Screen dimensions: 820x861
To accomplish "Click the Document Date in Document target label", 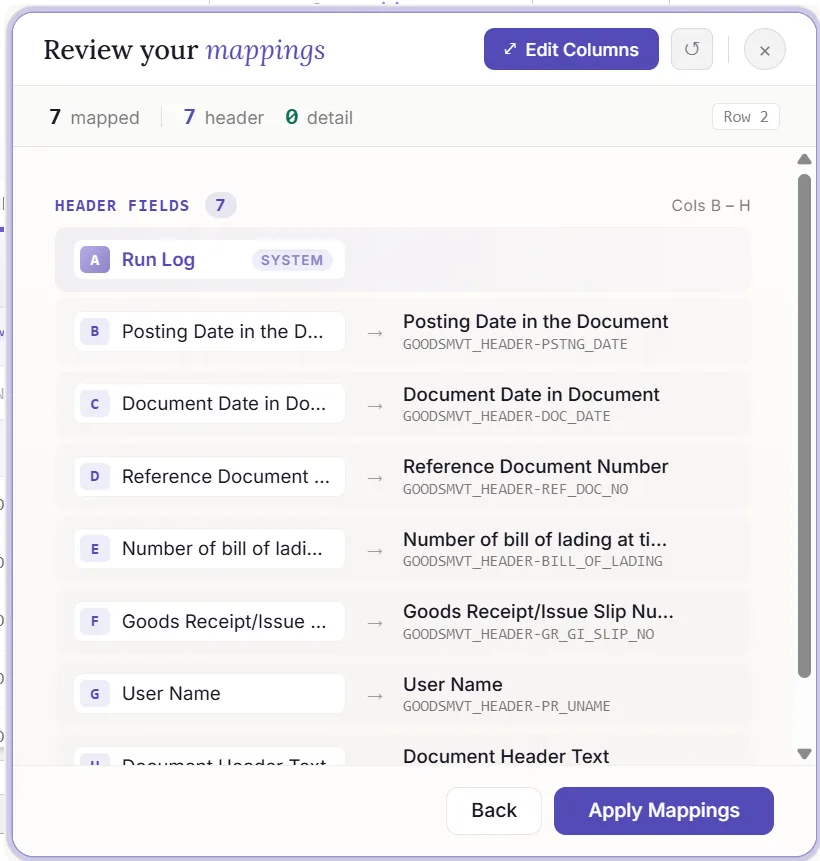I will [531, 394].
